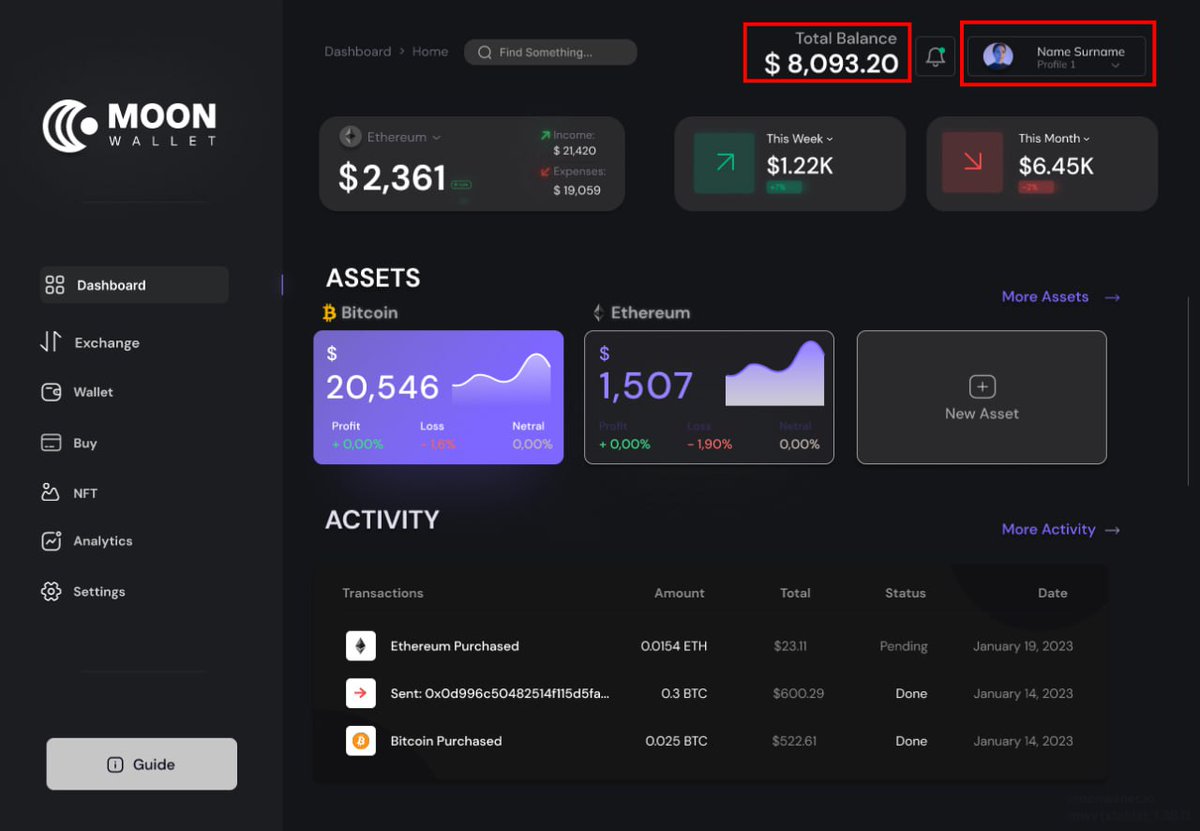
Task: Click the Buy icon in the sidebar
Action: click(52, 442)
